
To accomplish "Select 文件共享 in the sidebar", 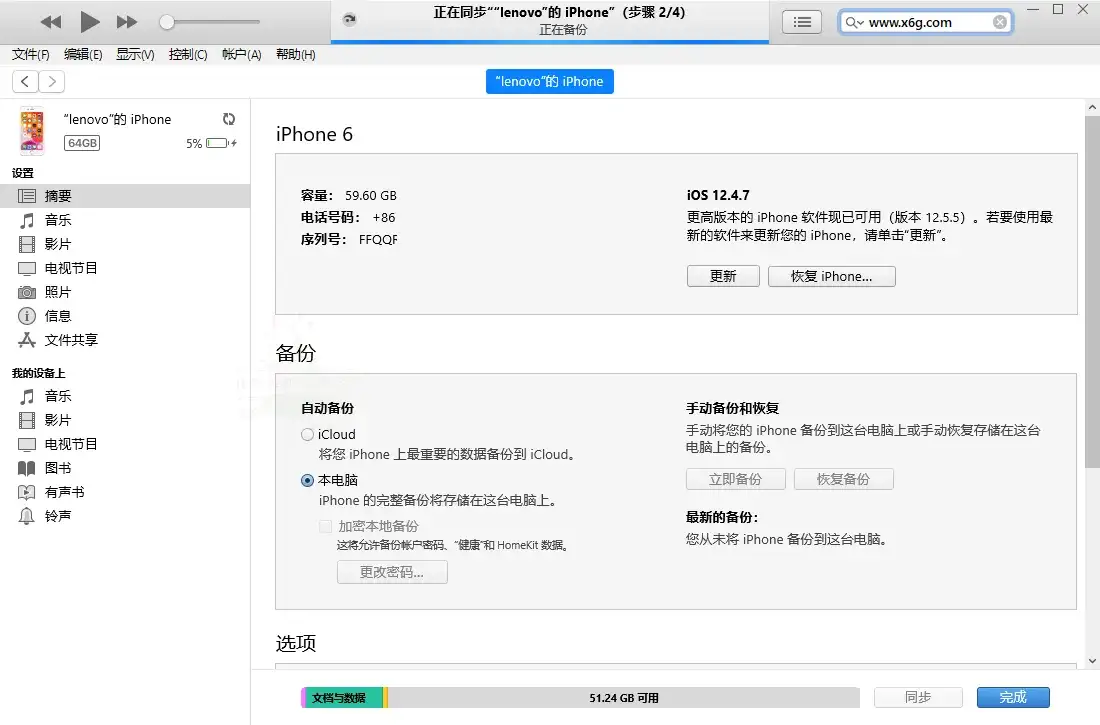I will (68, 340).
